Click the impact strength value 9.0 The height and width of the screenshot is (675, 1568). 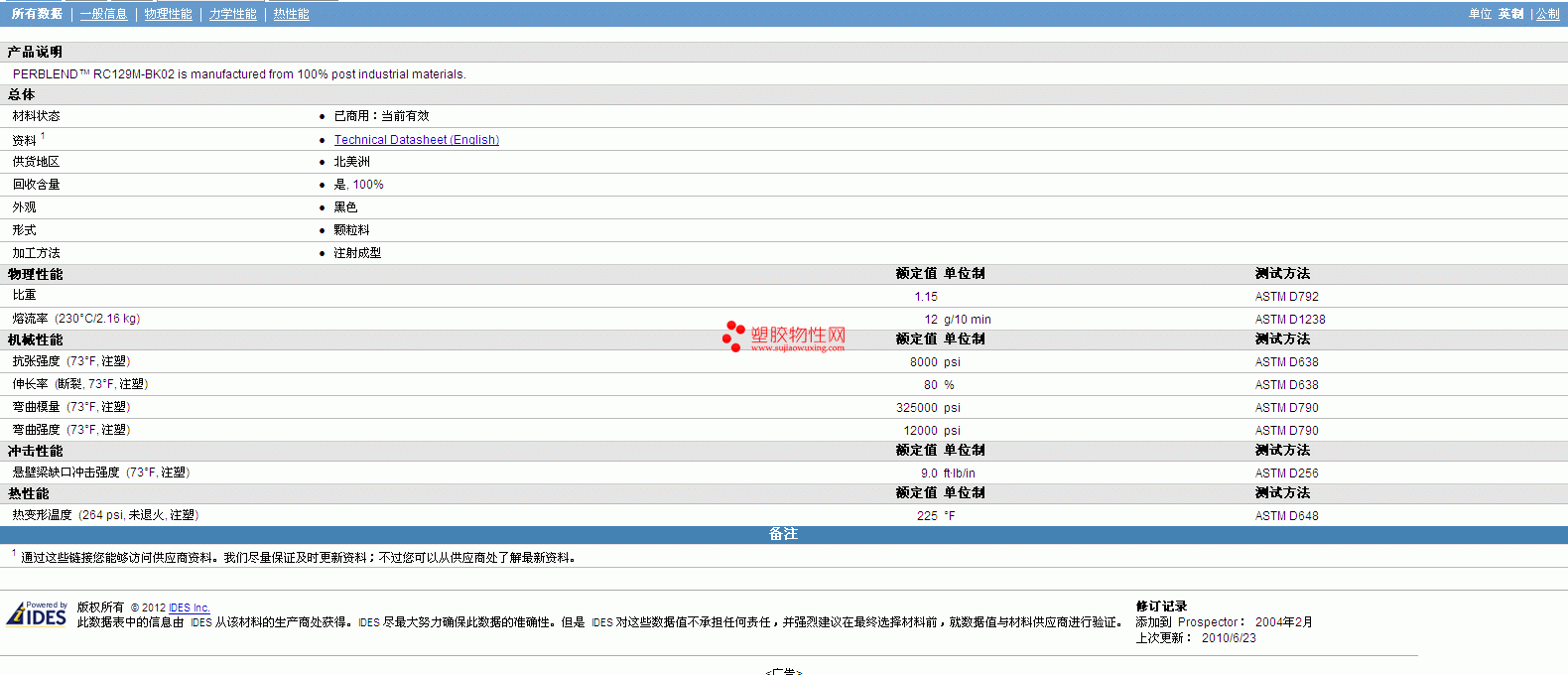929,473
